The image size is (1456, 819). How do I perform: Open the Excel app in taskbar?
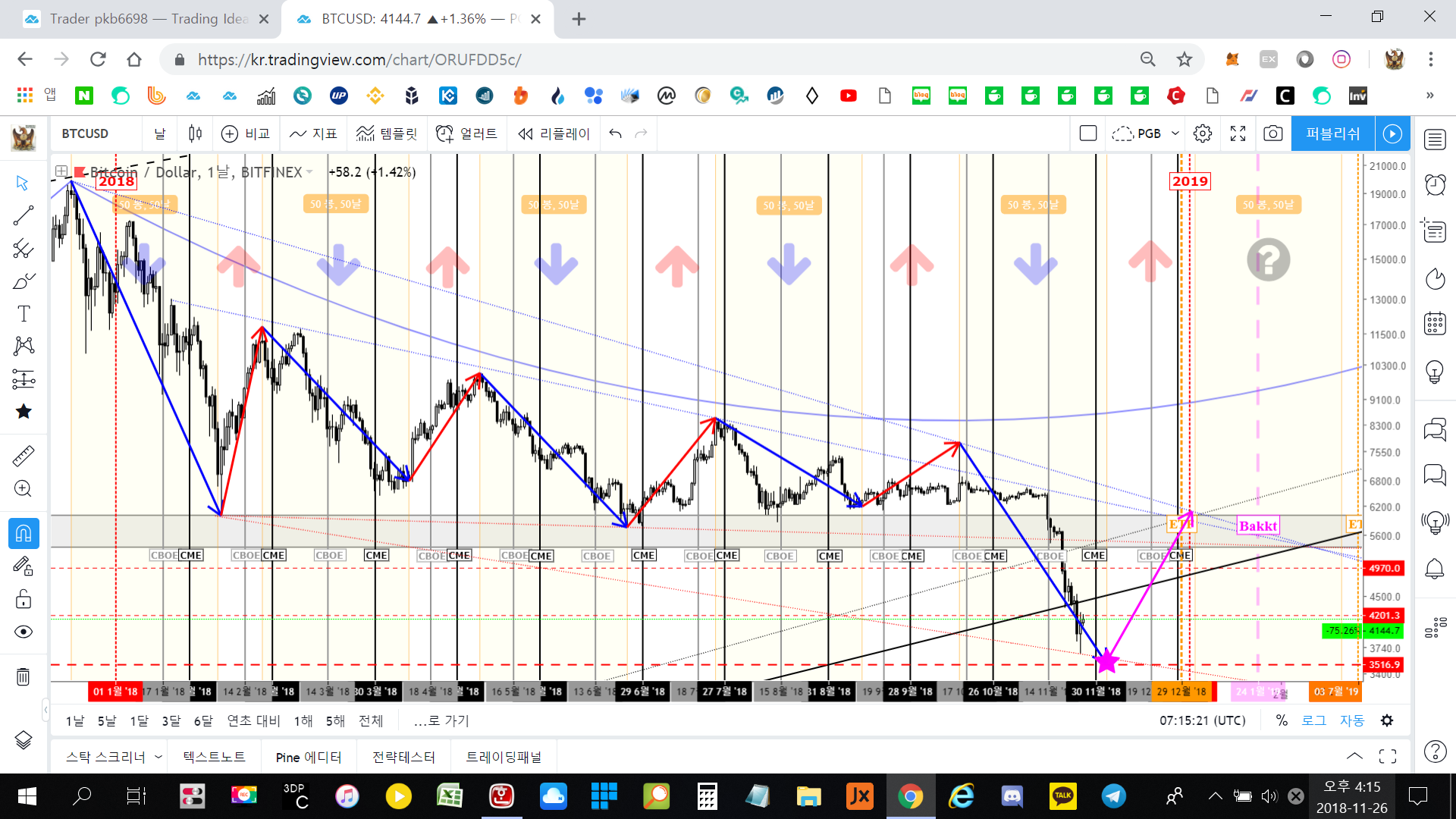450,796
